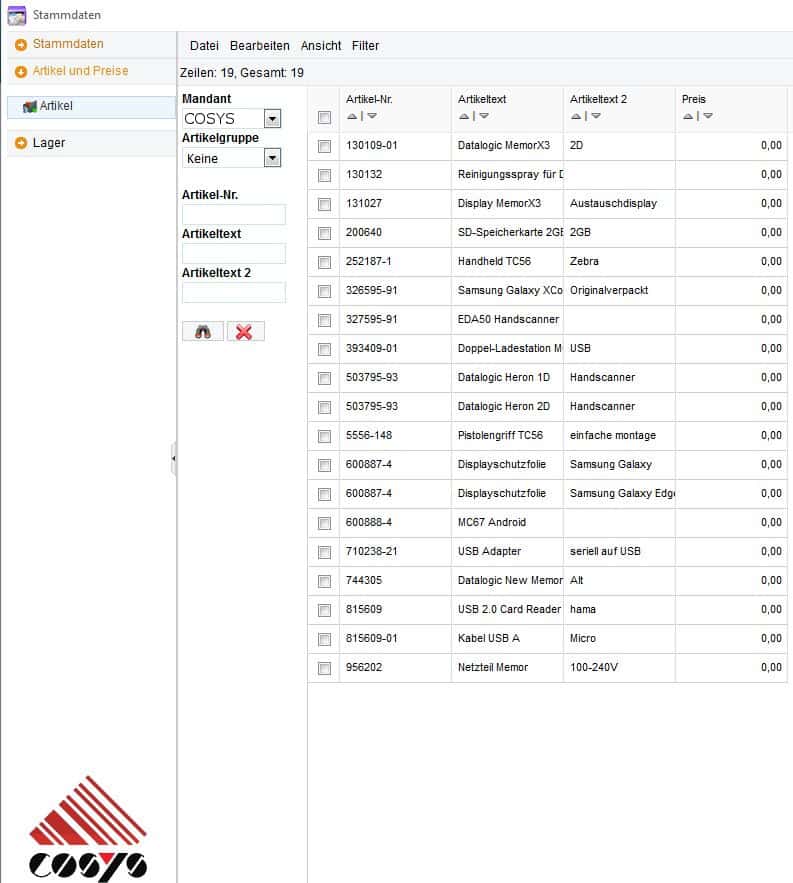Select checkbox for Display MemorX3 row
Viewport: 793px width, 883px height.
click(x=324, y=204)
